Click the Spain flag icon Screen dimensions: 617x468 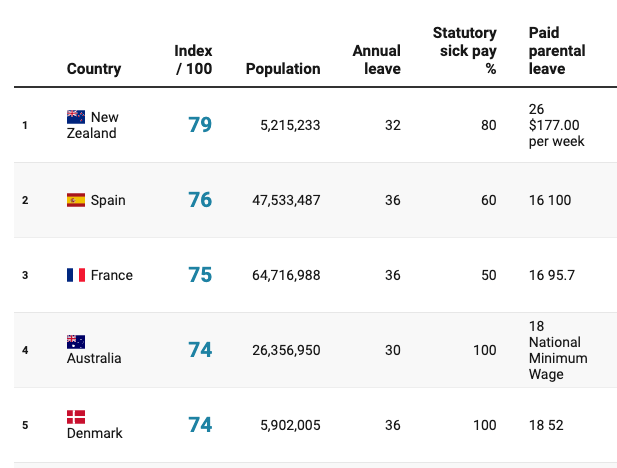coord(76,200)
